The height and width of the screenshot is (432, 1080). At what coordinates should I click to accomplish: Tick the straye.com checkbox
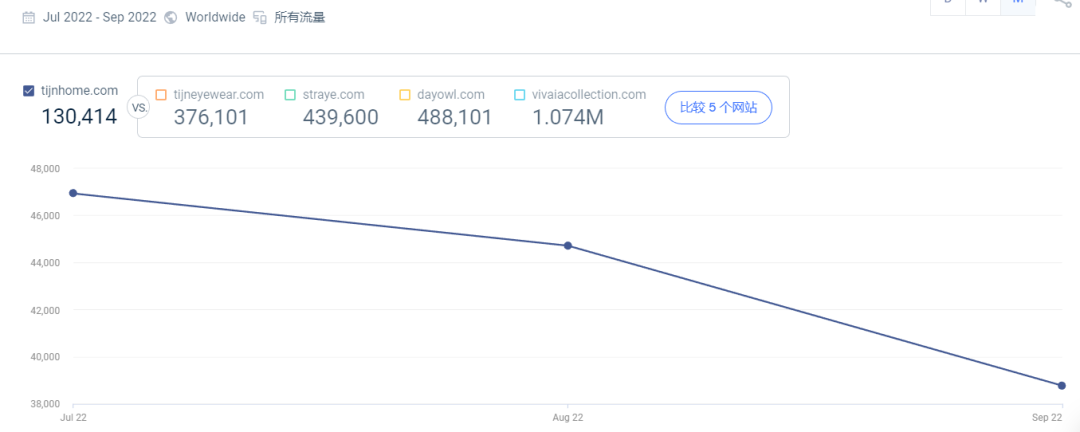(x=290, y=95)
